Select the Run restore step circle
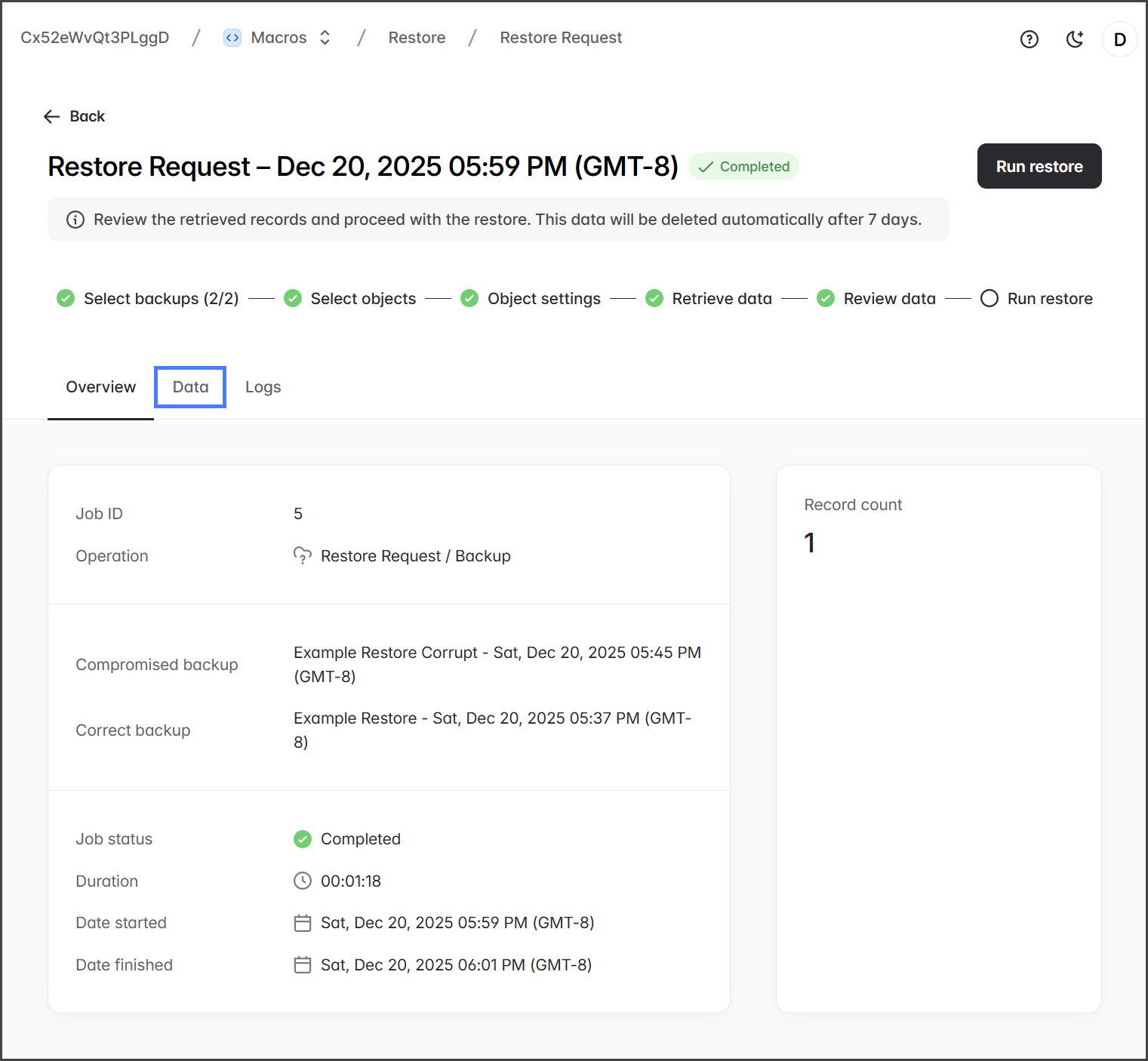The width and height of the screenshot is (1148, 1061). [x=989, y=299]
